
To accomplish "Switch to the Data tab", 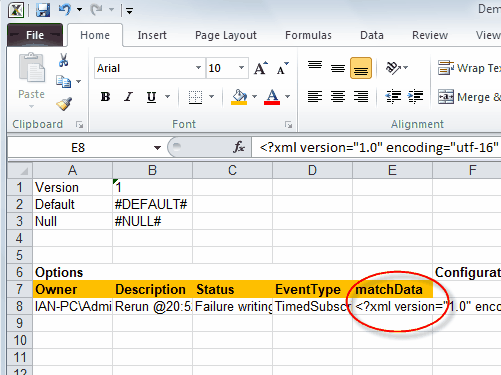I will pos(372,35).
